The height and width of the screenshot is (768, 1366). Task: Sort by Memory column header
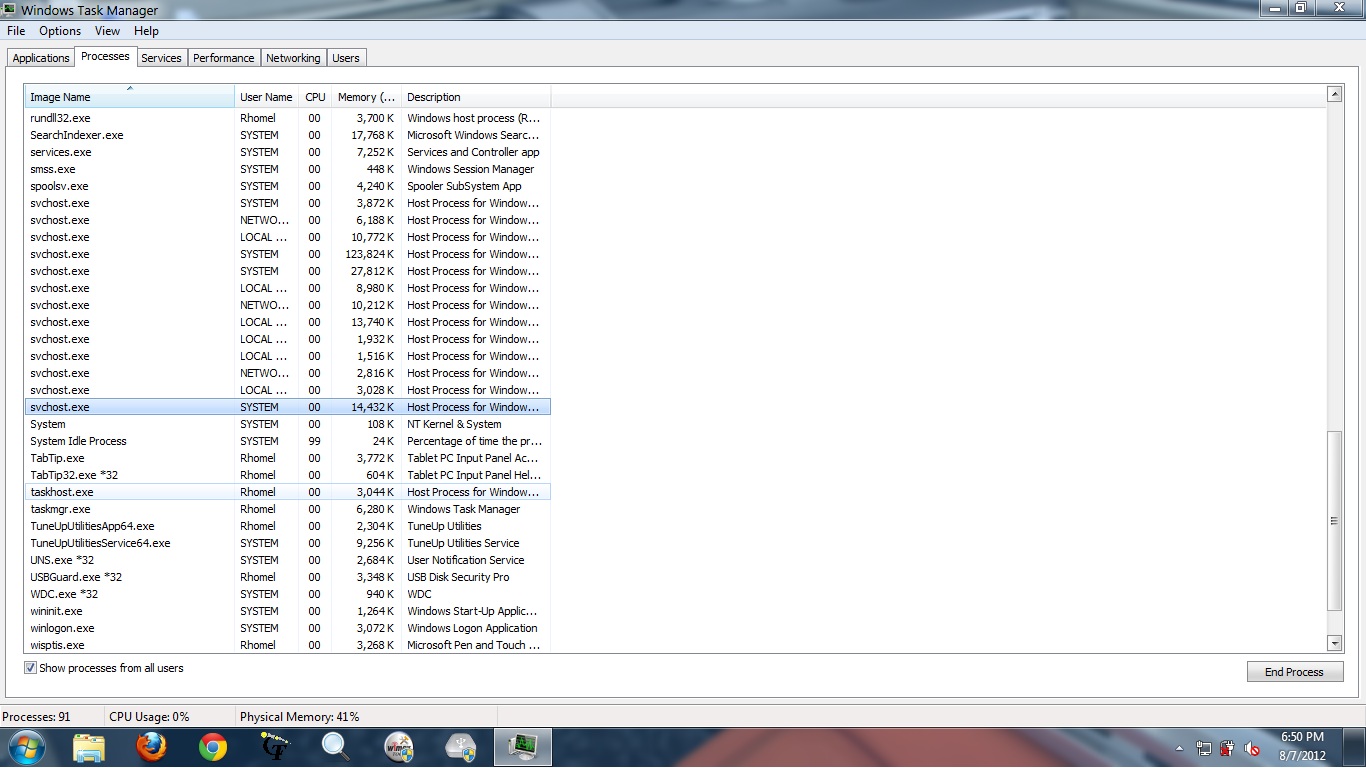click(x=366, y=97)
